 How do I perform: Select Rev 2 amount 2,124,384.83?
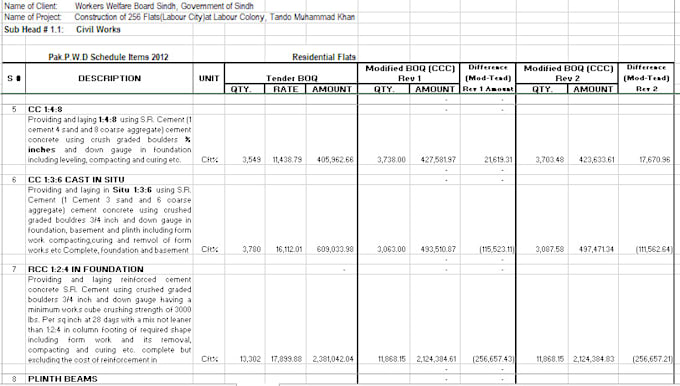(594, 359)
